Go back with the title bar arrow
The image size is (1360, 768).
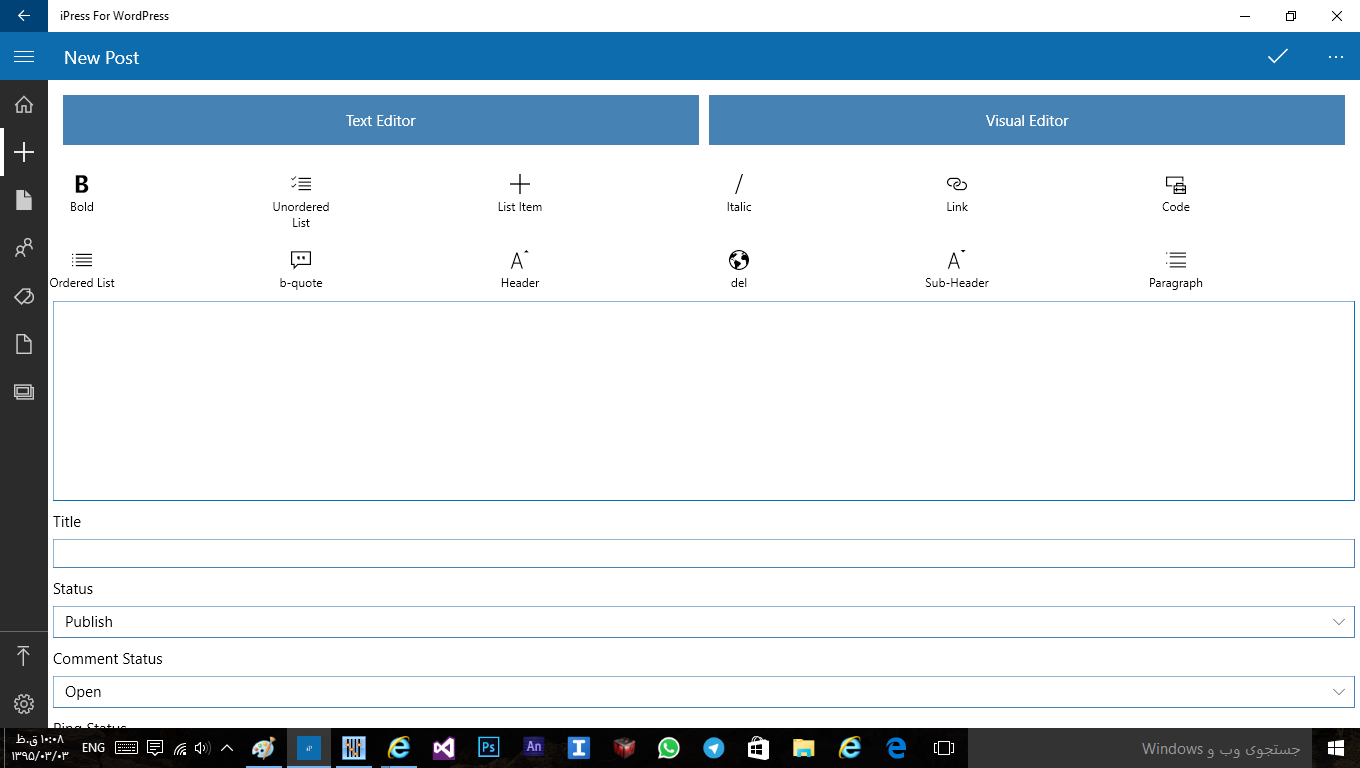click(24, 16)
